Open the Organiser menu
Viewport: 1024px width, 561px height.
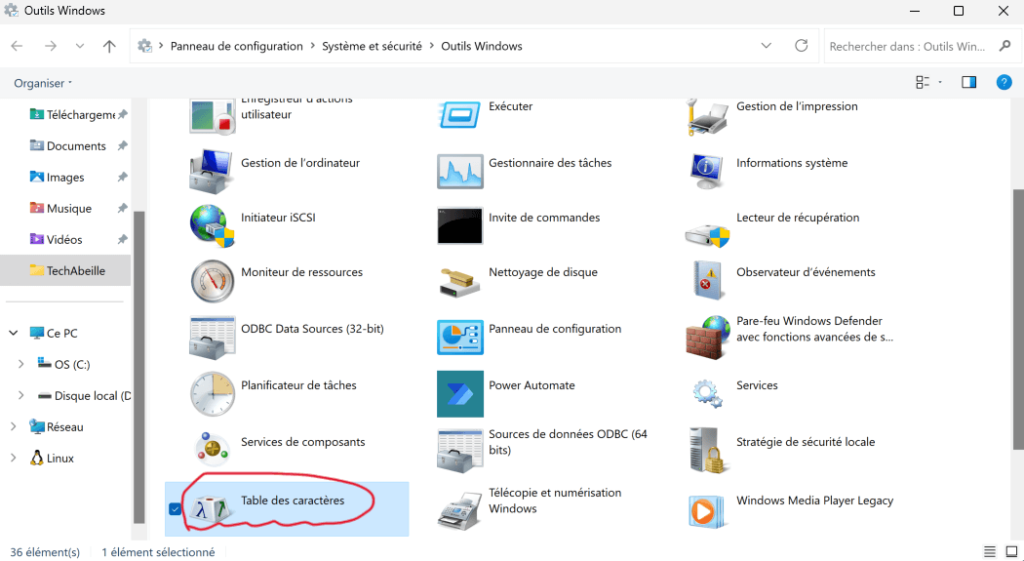43,83
